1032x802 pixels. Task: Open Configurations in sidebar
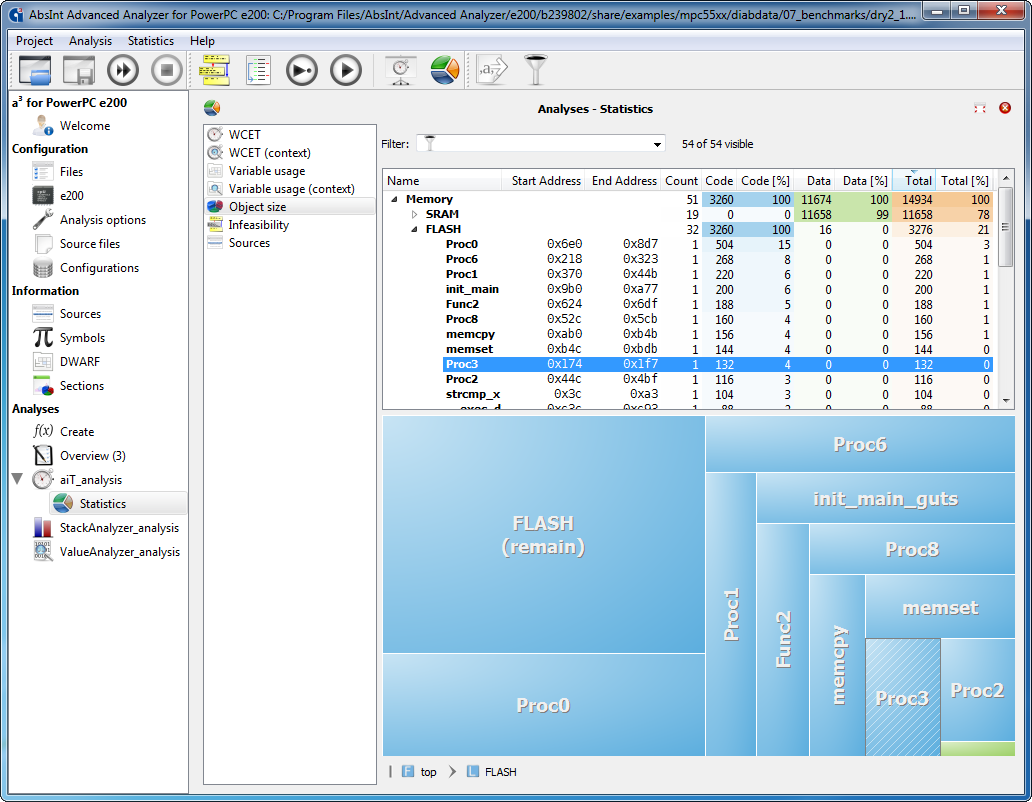99,268
